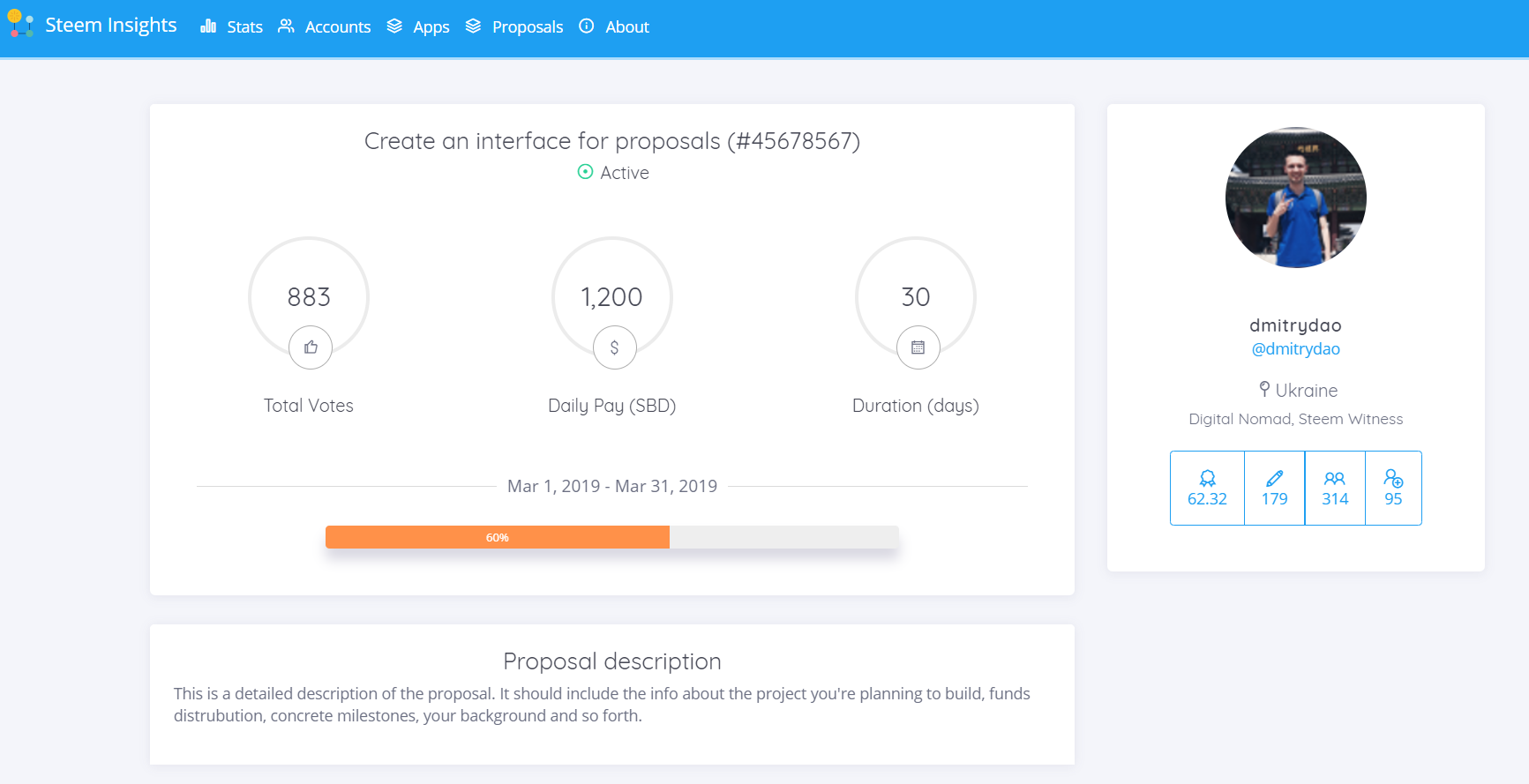The height and width of the screenshot is (784, 1529).
Task: Click the calendar Duration icon
Action: 918,347
